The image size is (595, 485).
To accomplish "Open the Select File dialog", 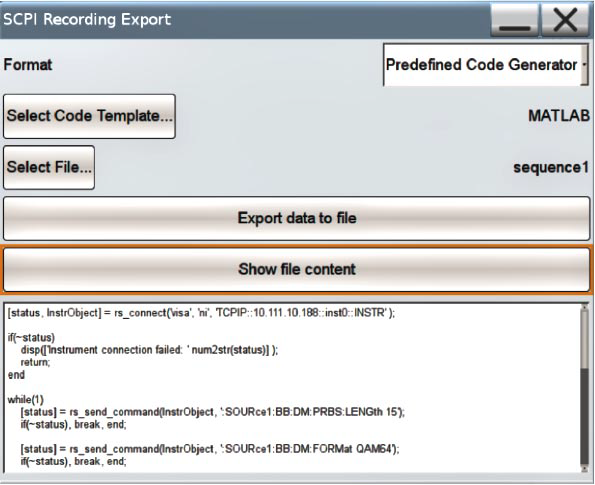I will [49, 167].
